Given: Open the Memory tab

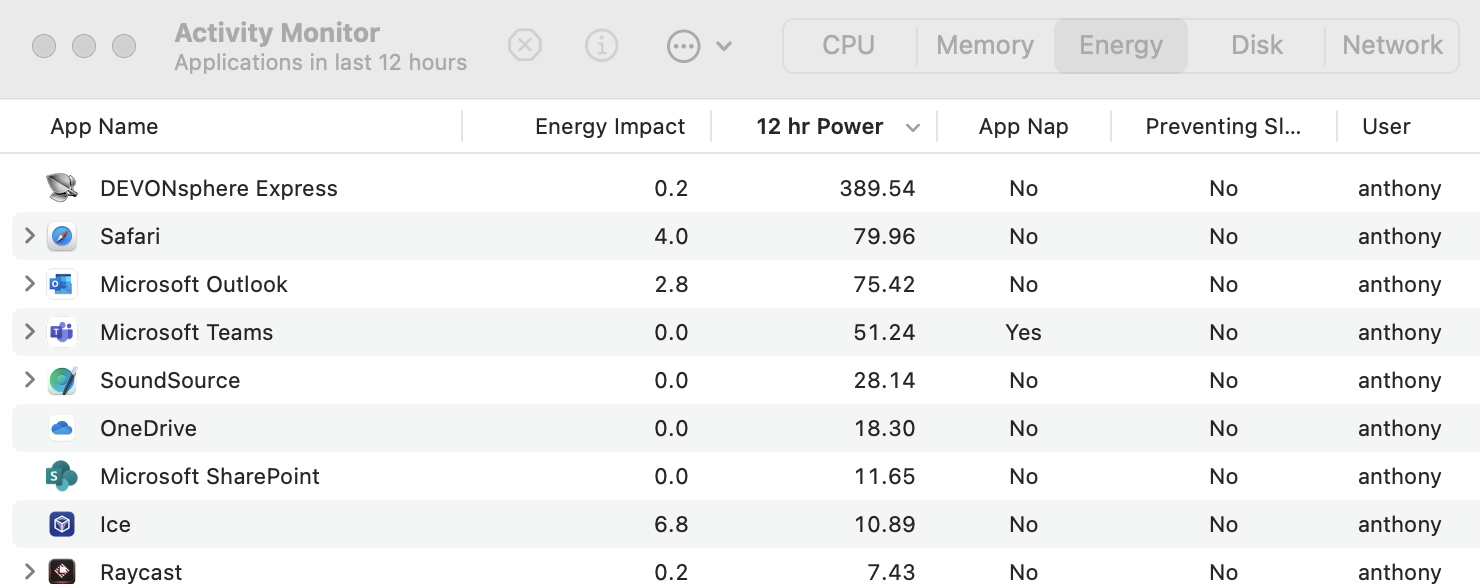Looking at the screenshot, I should click(984, 45).
